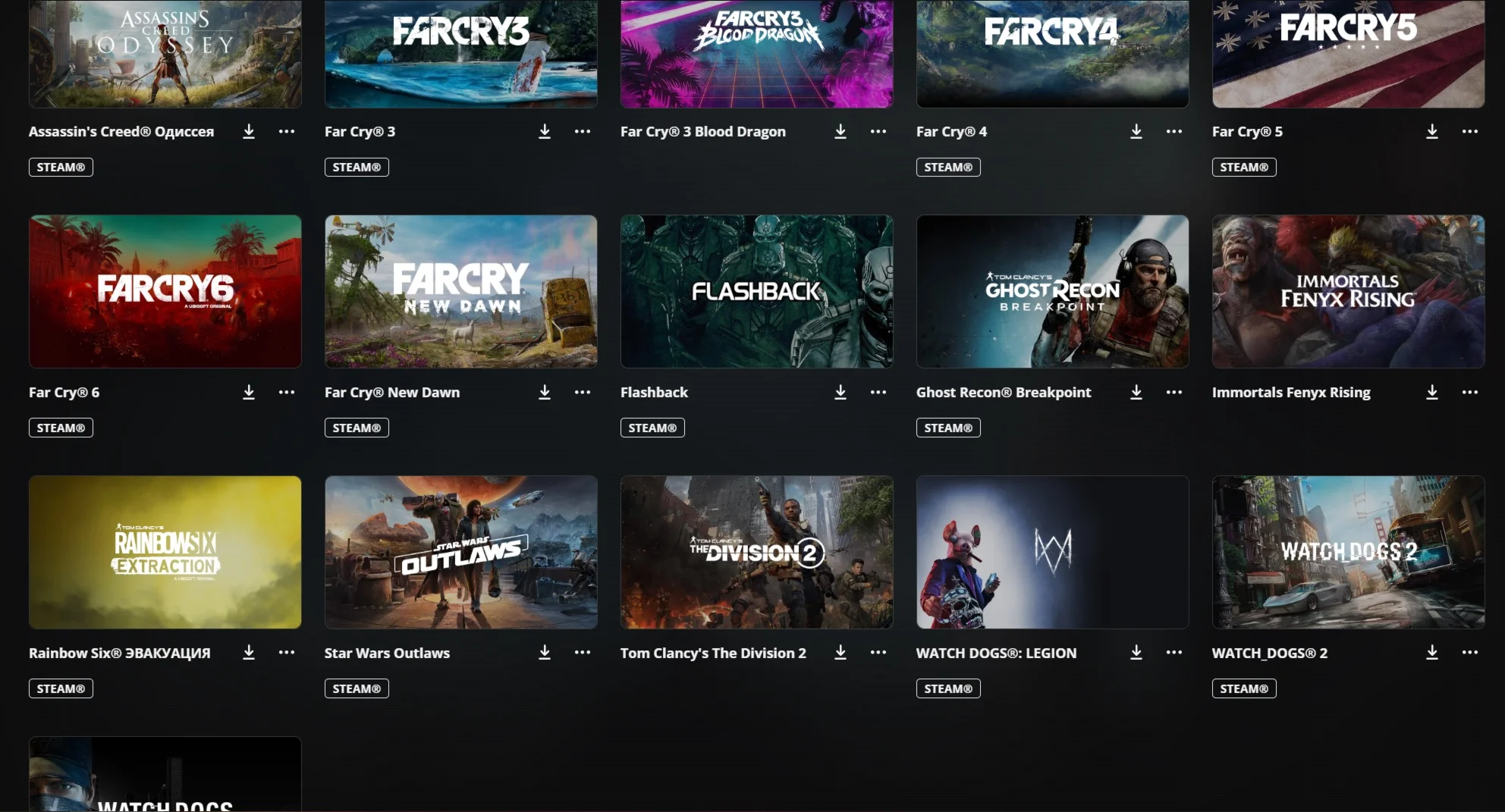This screenshot has height=812, width=1505.
Task: Open the yellow Rainbow Six Extraction cover
Action: point(165,552)
